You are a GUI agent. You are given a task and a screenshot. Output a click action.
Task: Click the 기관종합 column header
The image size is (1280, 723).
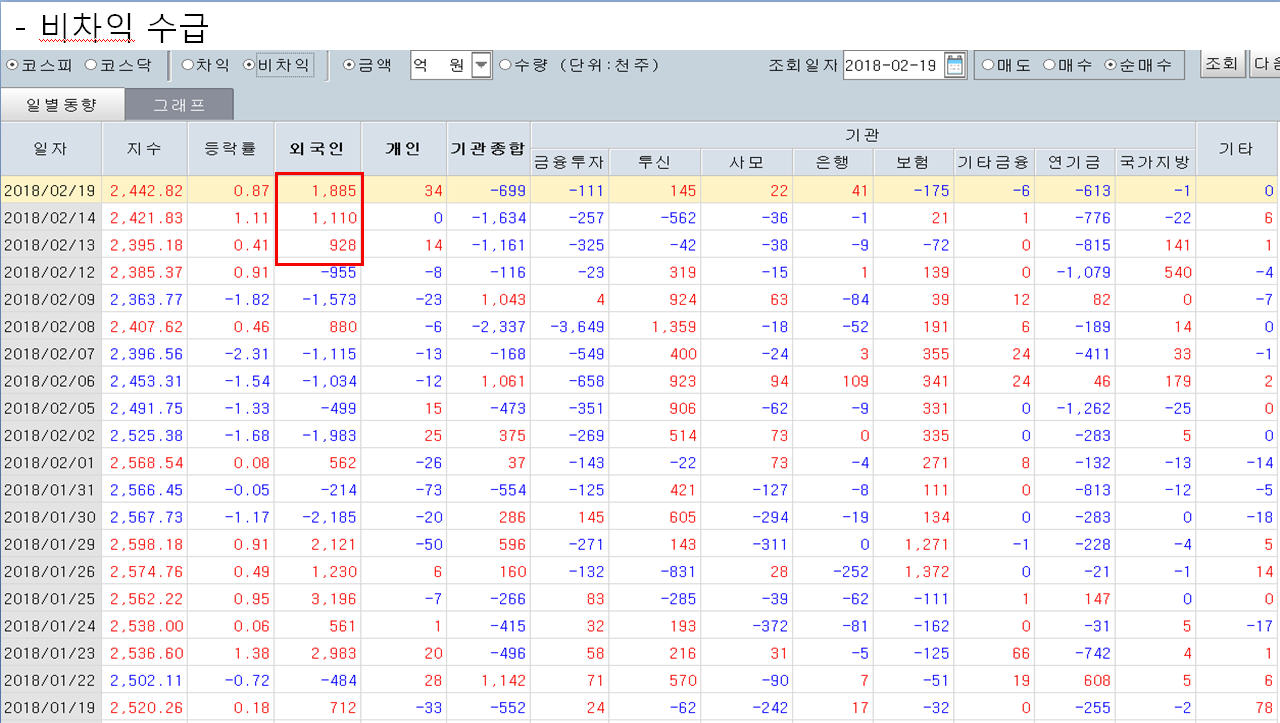[487, 149]
